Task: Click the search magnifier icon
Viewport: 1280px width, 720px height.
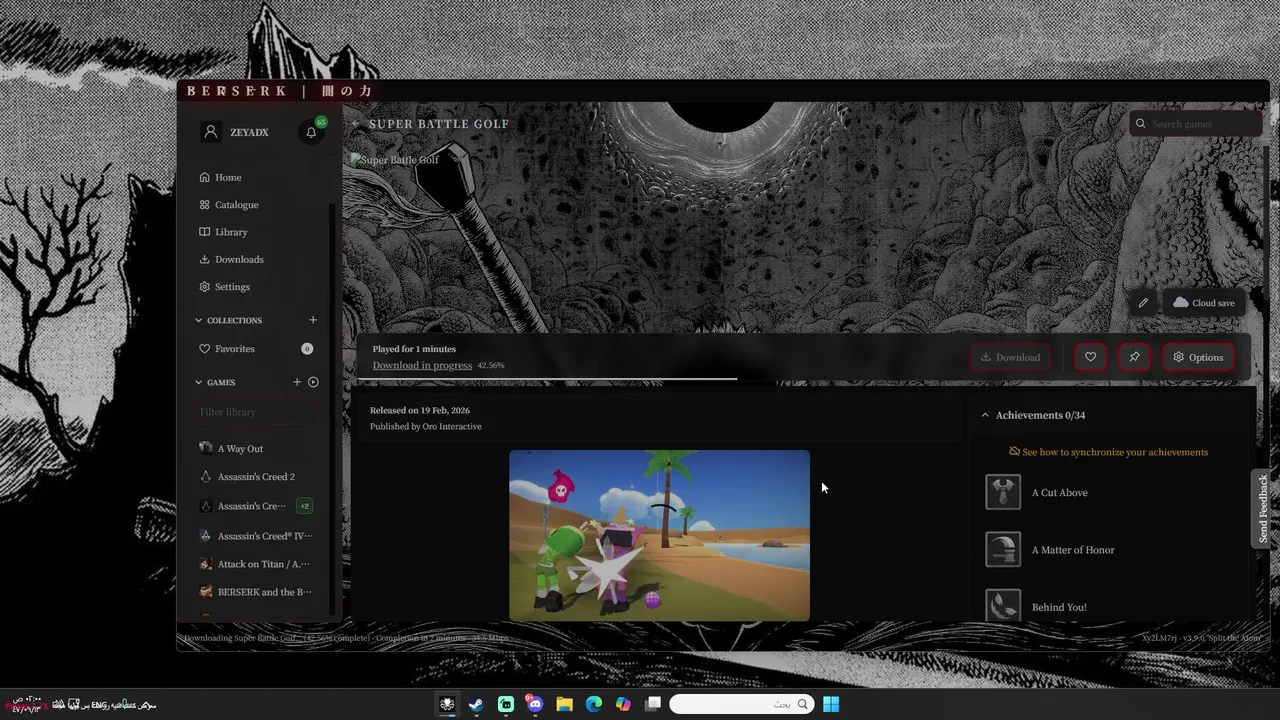Action: coord(1141,124)
